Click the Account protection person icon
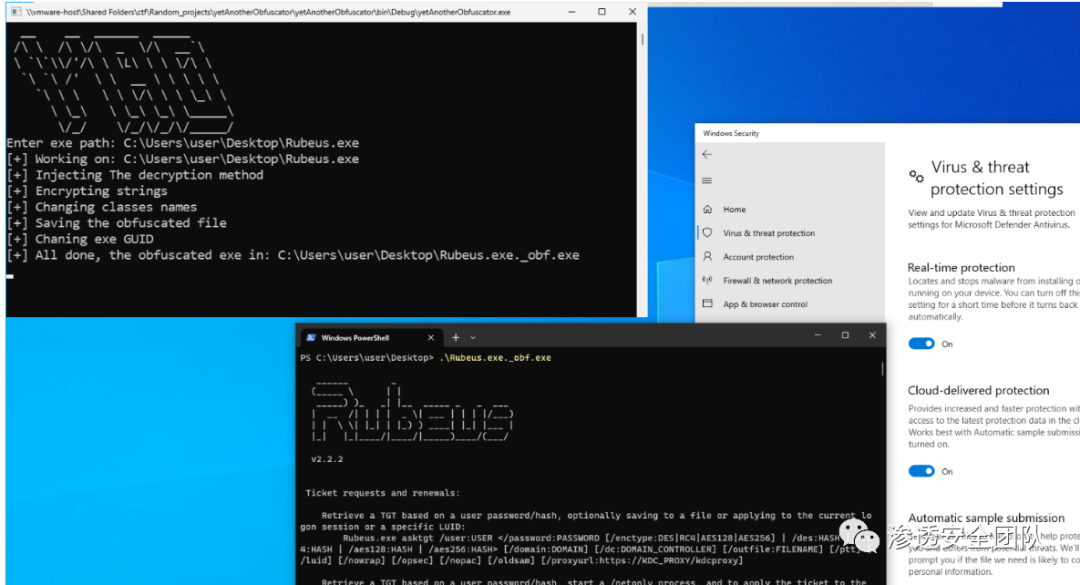The image size is (1080, 585). pos(707,256)
